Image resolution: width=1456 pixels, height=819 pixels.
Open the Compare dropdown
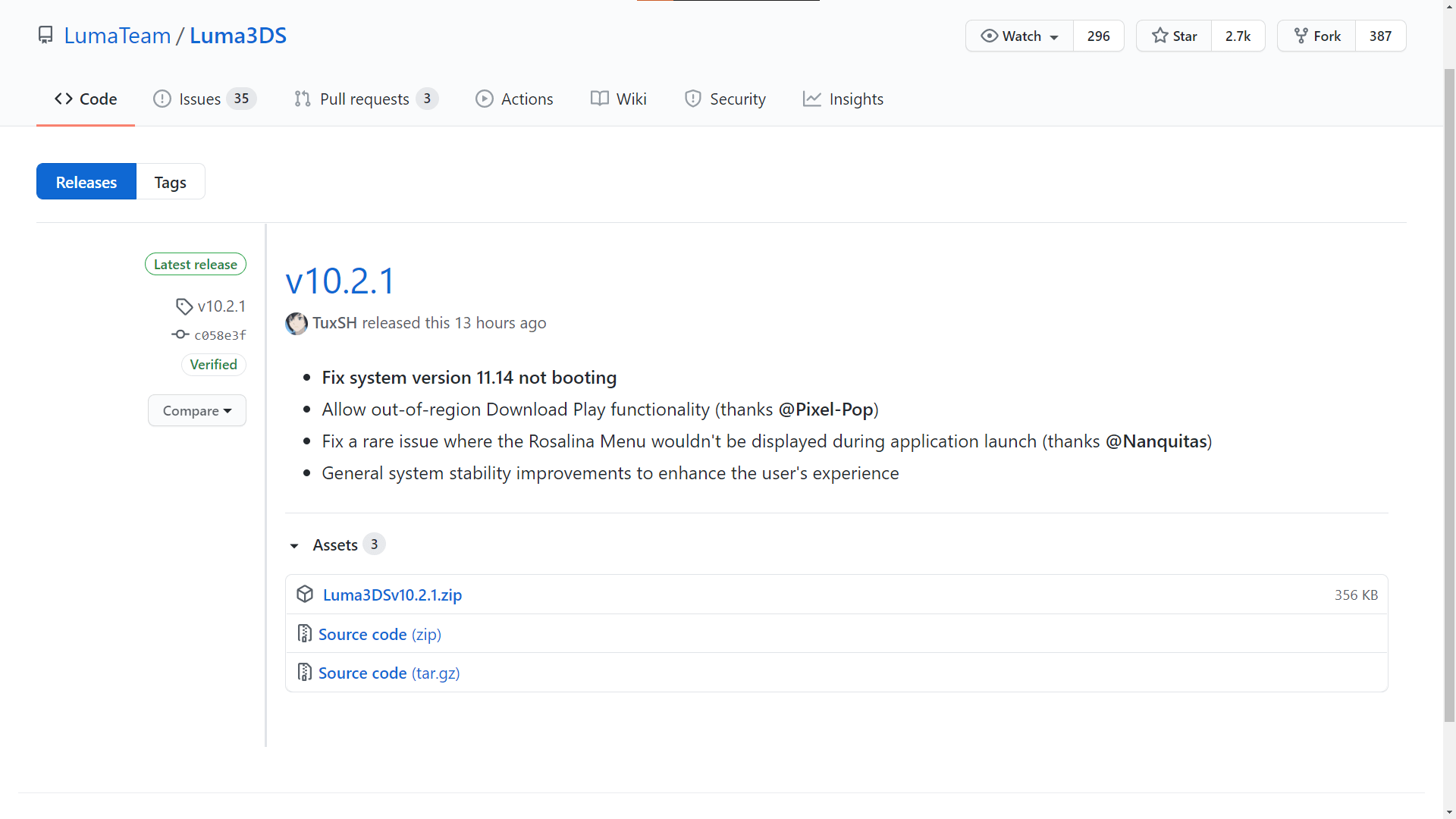[x=197, y=410]
